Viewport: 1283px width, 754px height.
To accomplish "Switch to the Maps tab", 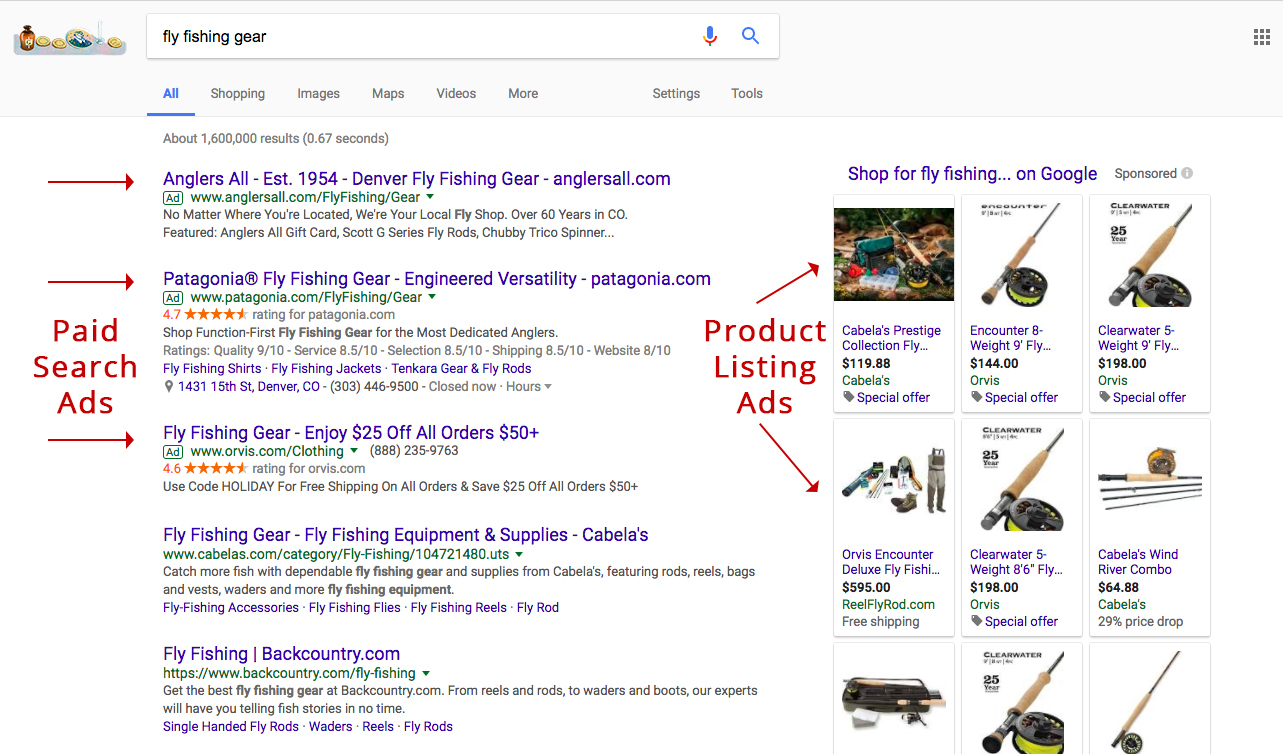I will click(x=388, y=93).
